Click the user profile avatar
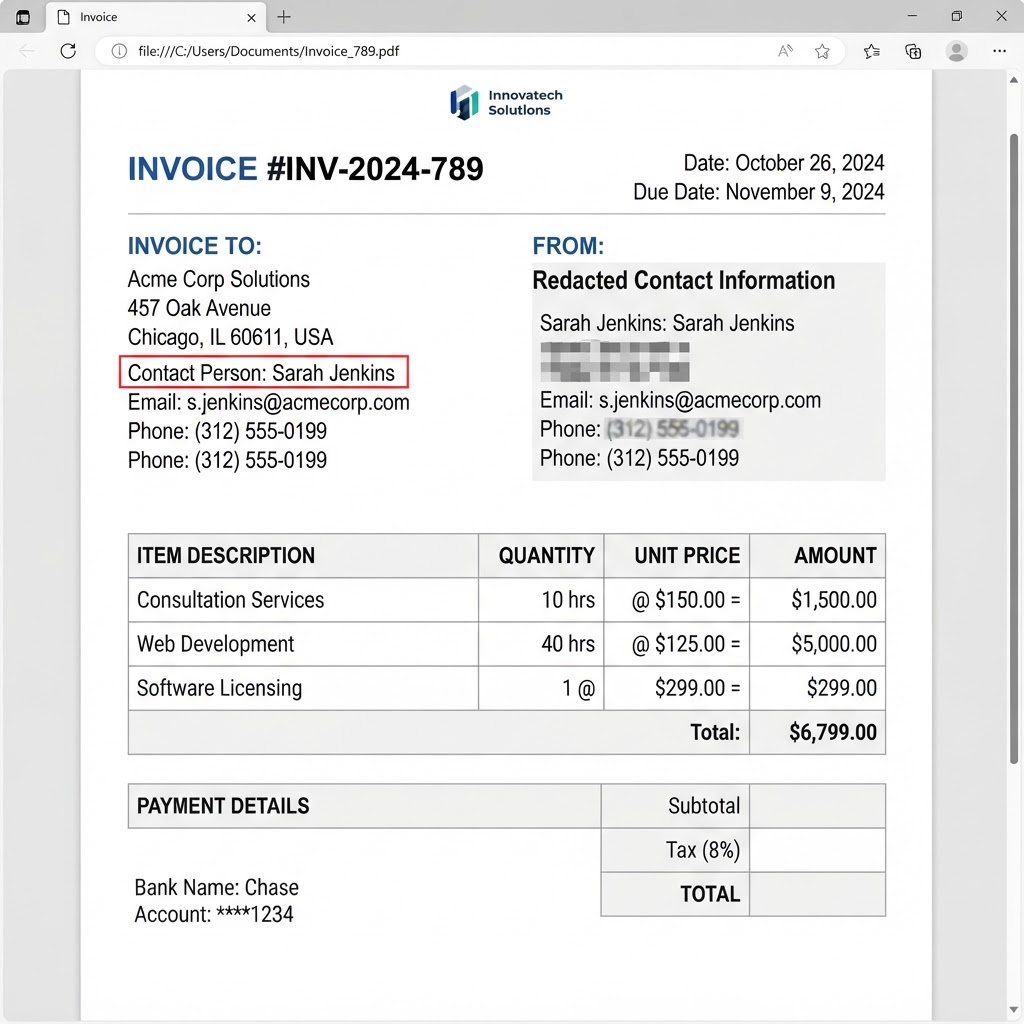 [957, 51]
